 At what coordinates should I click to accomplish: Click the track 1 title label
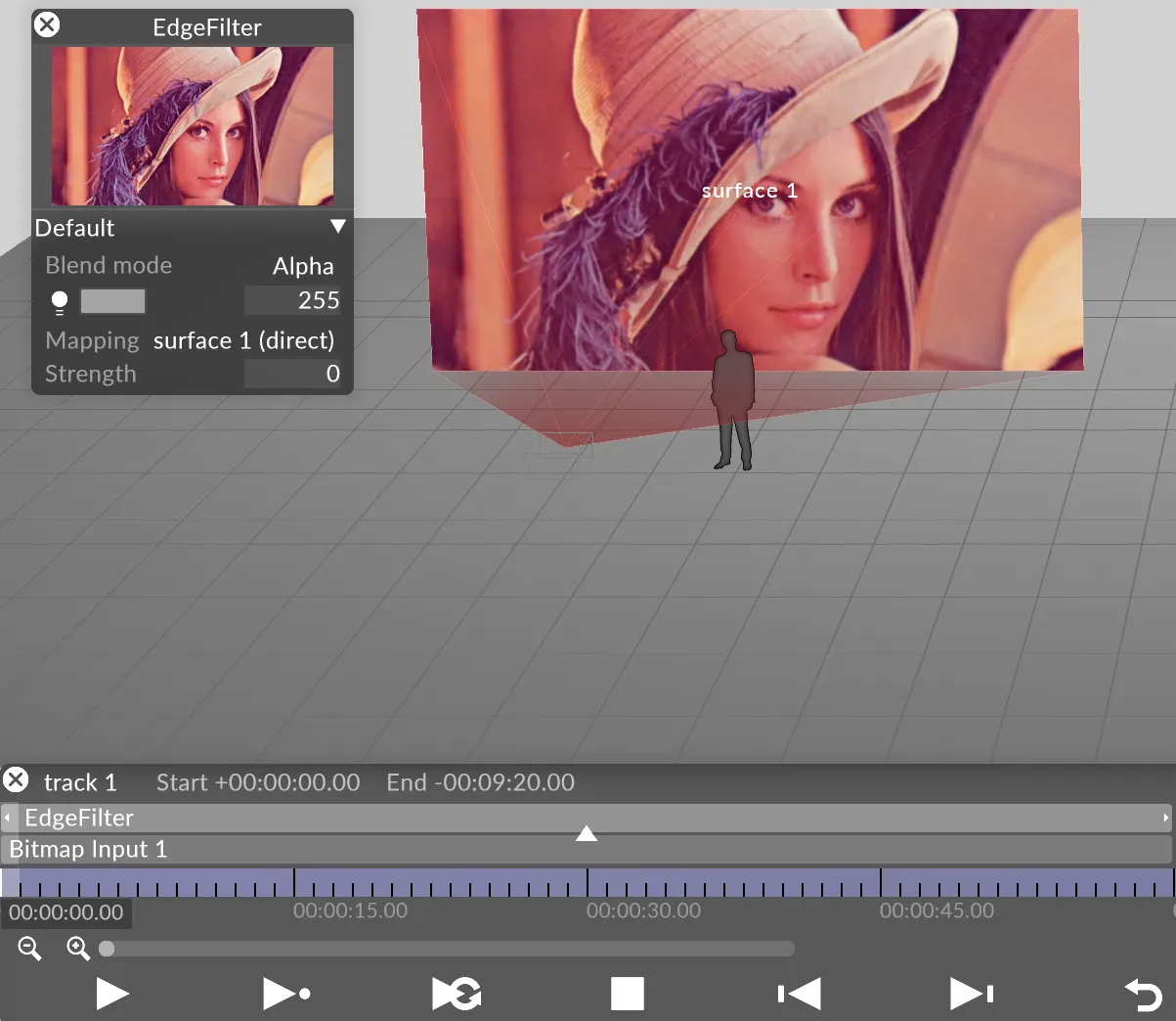click(80, 782)
